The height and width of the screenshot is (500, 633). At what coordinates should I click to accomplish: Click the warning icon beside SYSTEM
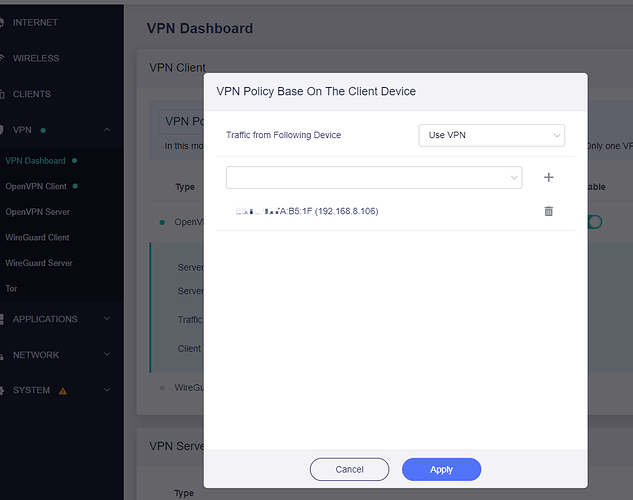click(63, 391)
